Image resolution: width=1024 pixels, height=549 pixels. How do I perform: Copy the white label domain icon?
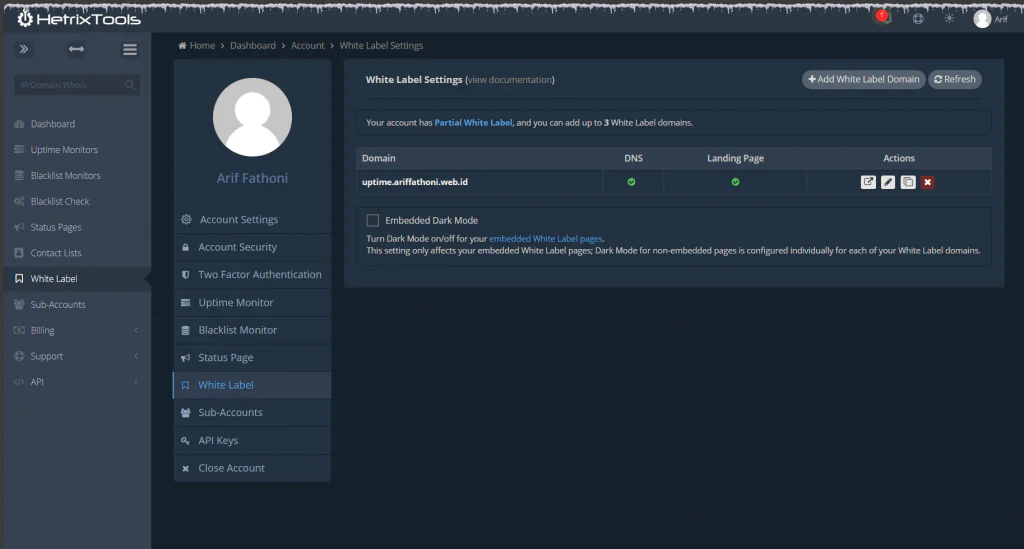coord(908,182)
